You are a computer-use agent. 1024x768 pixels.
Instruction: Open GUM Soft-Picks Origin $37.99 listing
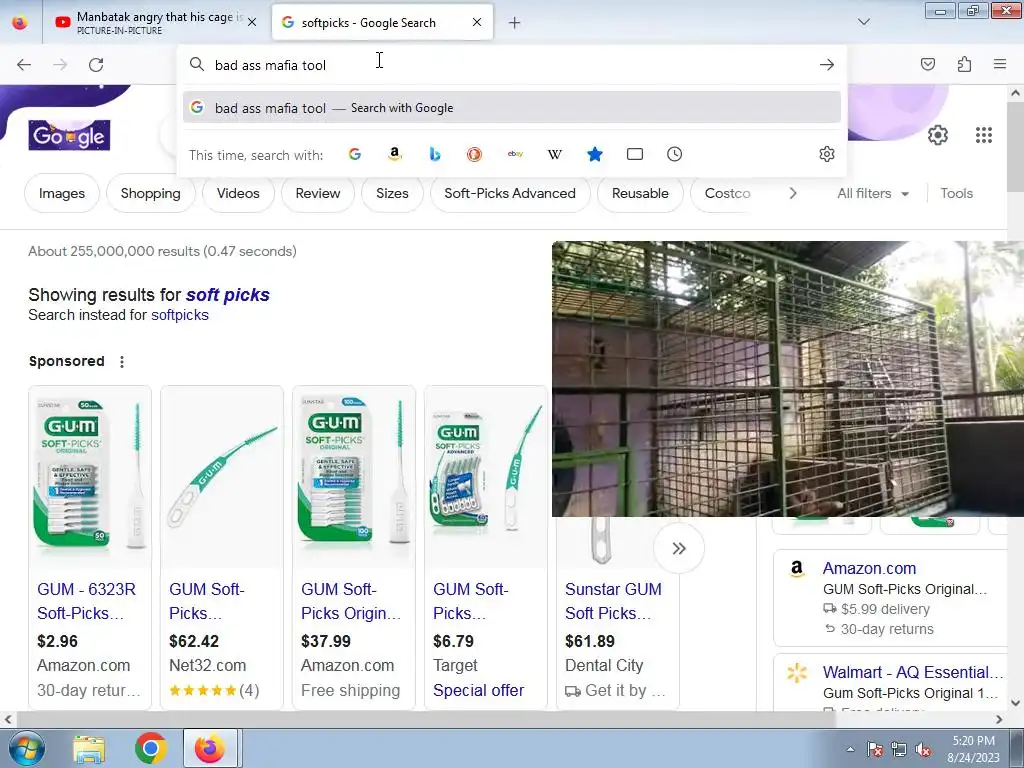(x=351, y=601)
